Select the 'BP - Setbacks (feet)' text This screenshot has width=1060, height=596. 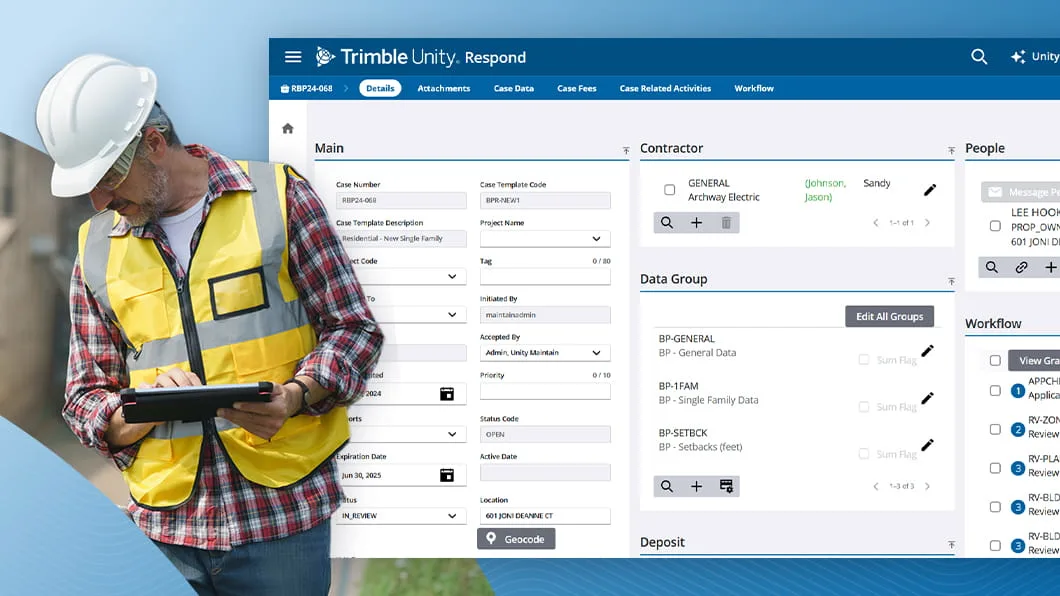click(700, 447)
